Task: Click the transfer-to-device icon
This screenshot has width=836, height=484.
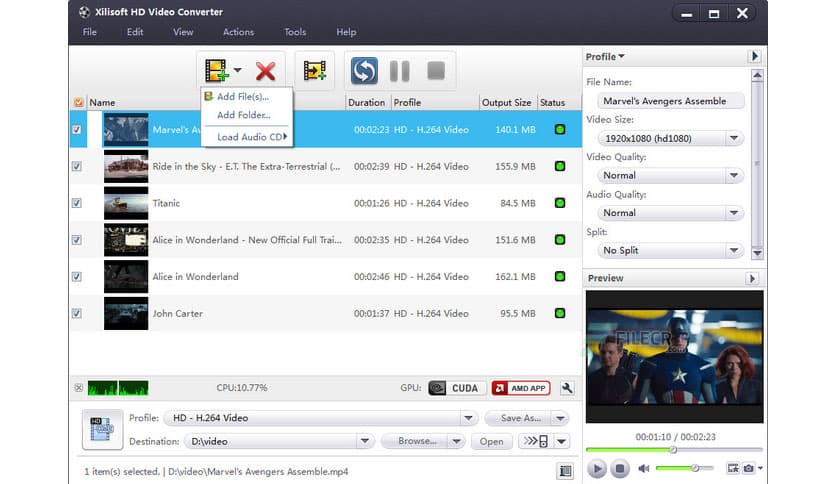Action: [536, 441]
